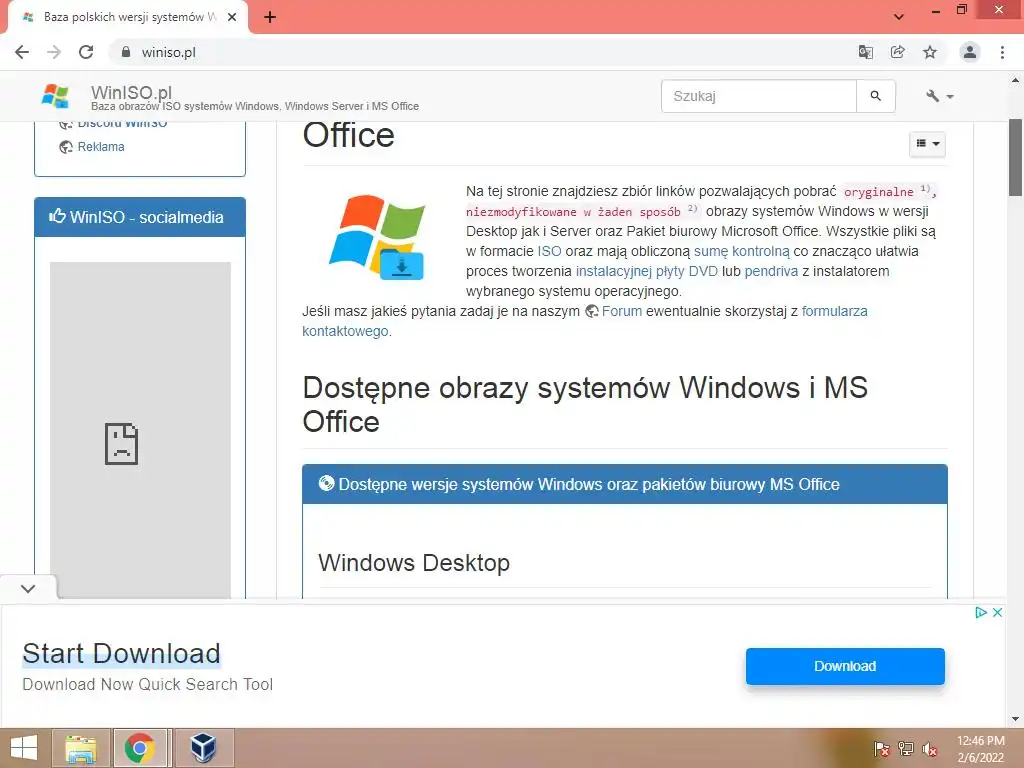
Task: Open Google Translate icon in address bar
Action: tap(865, 52)
